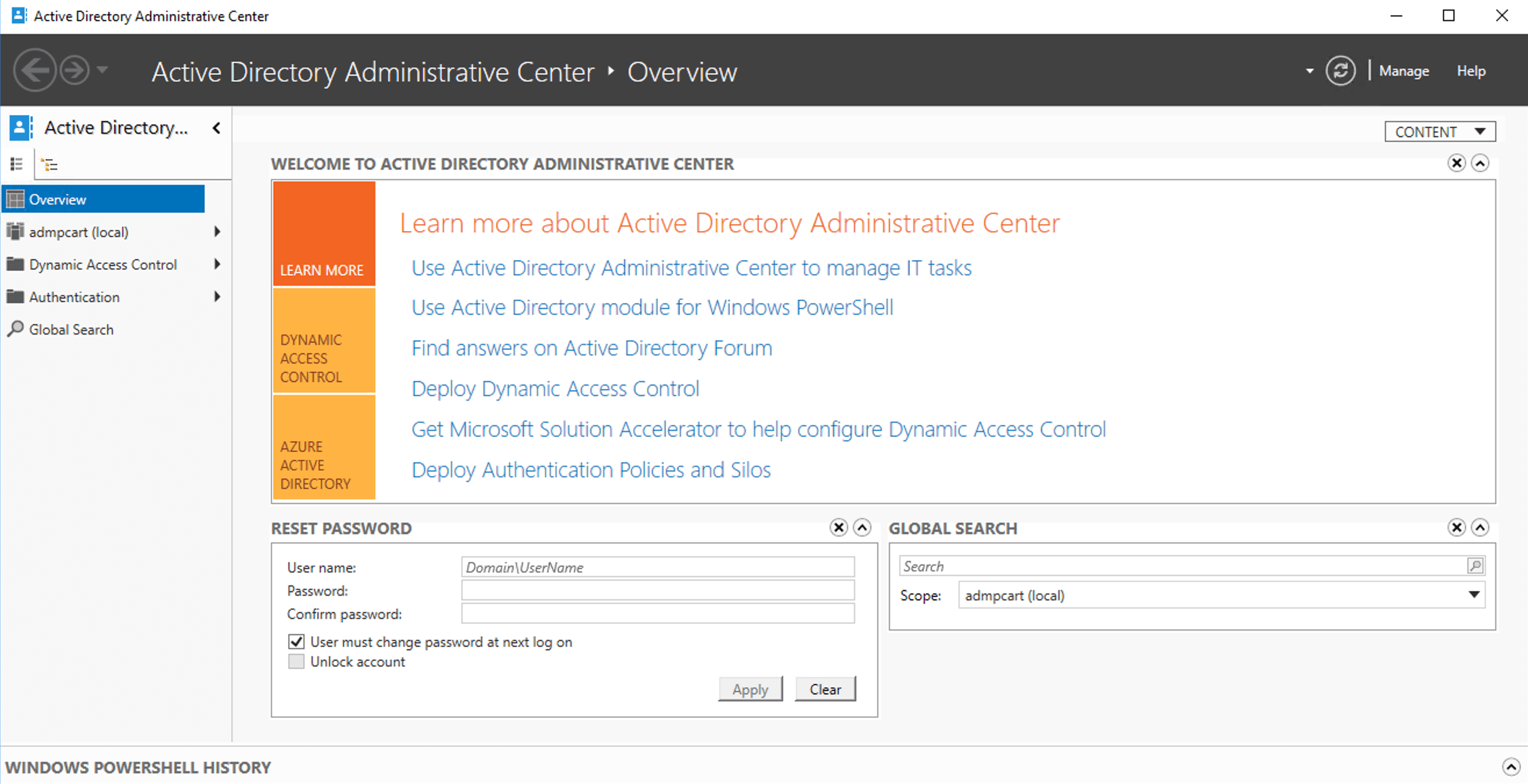Select the Global Search item in the sidebar
The height and width of the screenshot is (784, 1528).
[71, 329]
